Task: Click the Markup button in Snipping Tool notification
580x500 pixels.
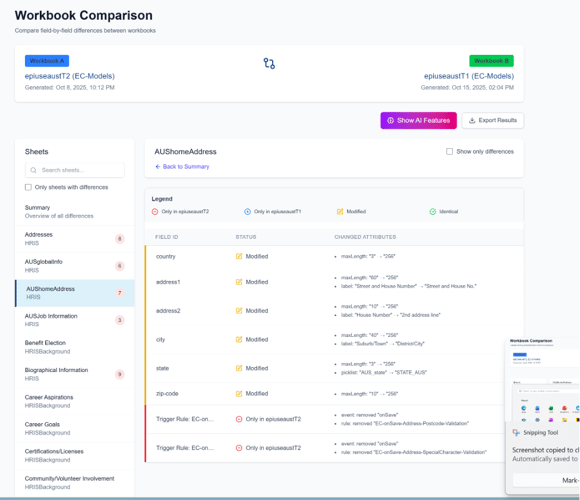Action: [546, 480]
